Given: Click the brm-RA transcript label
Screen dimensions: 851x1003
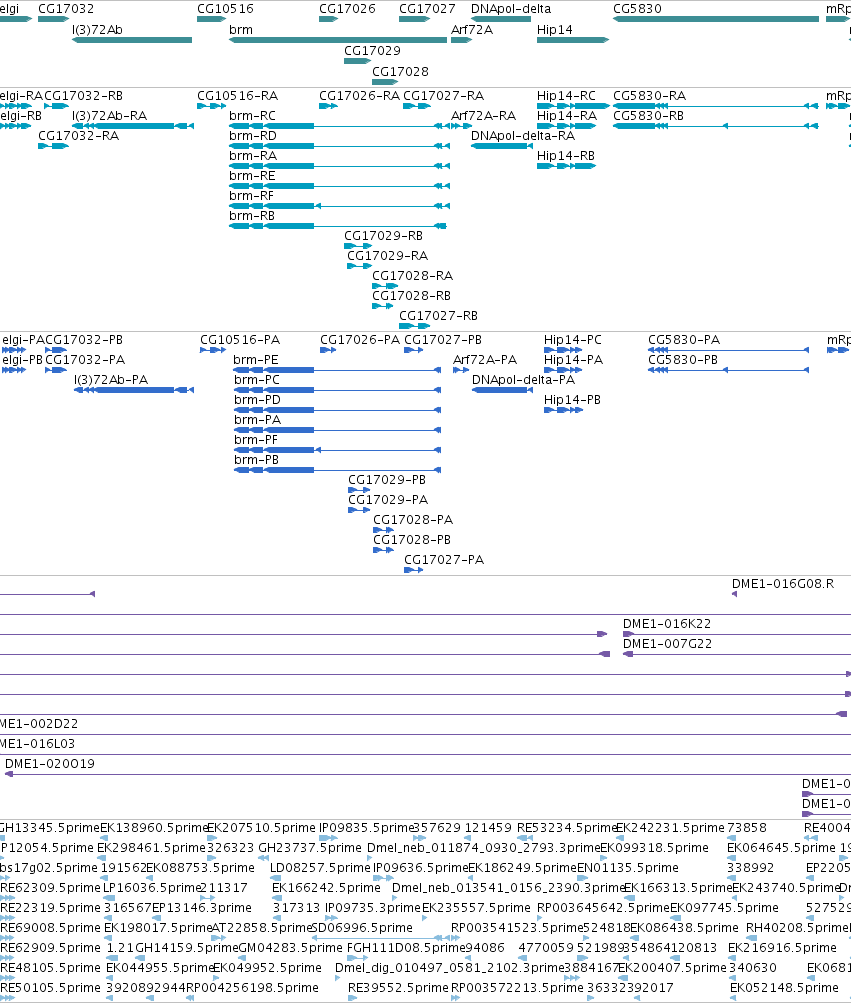Looking at the screenshot, I should [x=253, y=155].
